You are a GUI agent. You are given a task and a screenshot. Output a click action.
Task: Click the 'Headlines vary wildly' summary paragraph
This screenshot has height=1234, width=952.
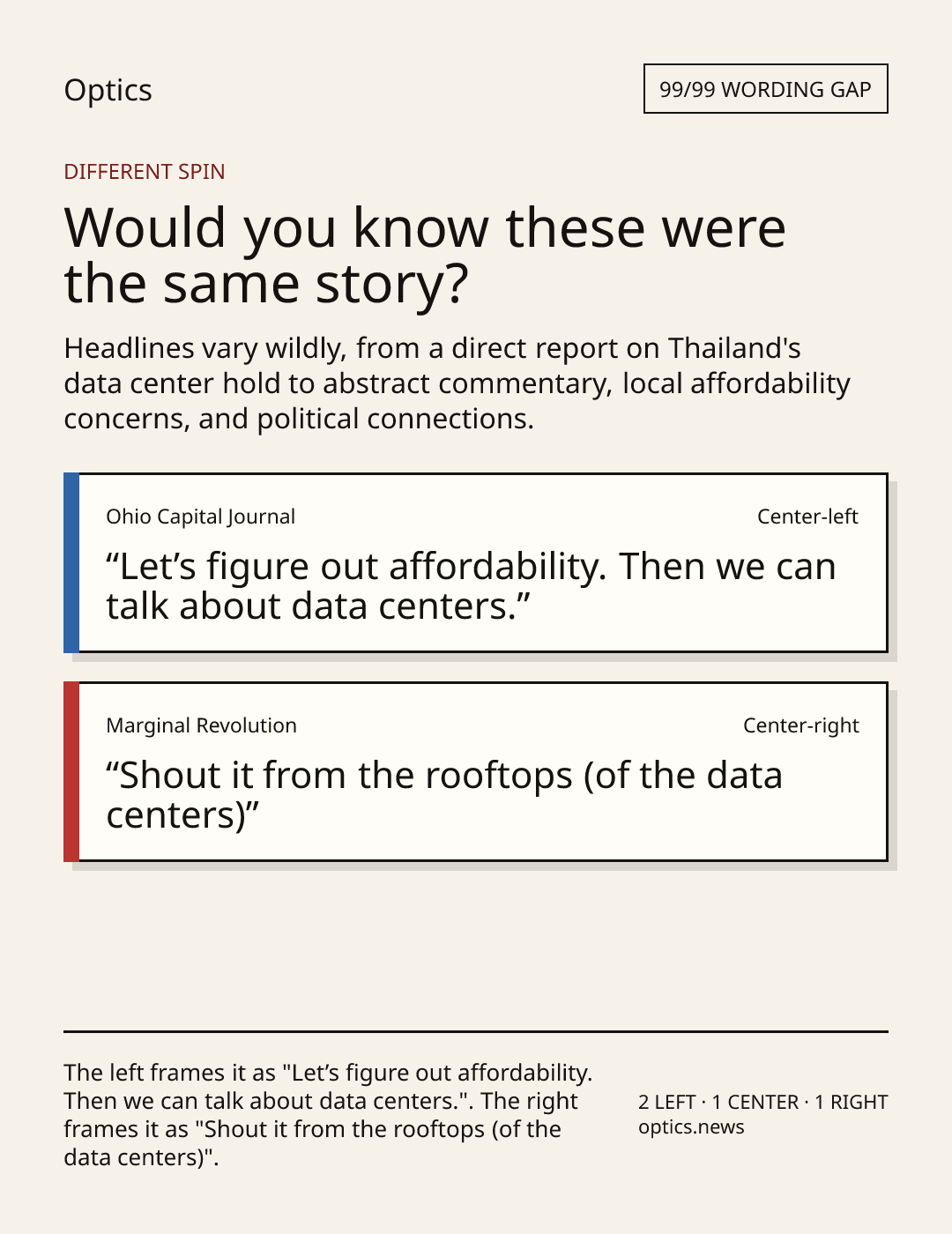(x=457, y=383)
